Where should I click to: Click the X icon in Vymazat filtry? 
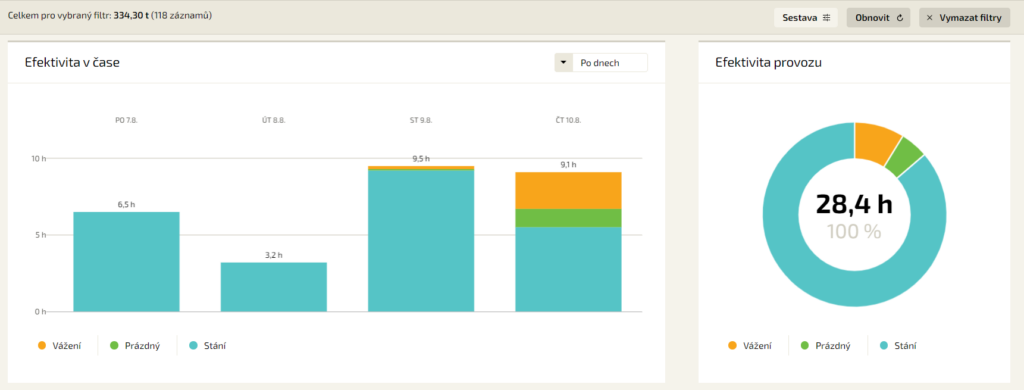click(x=929, y=18)
